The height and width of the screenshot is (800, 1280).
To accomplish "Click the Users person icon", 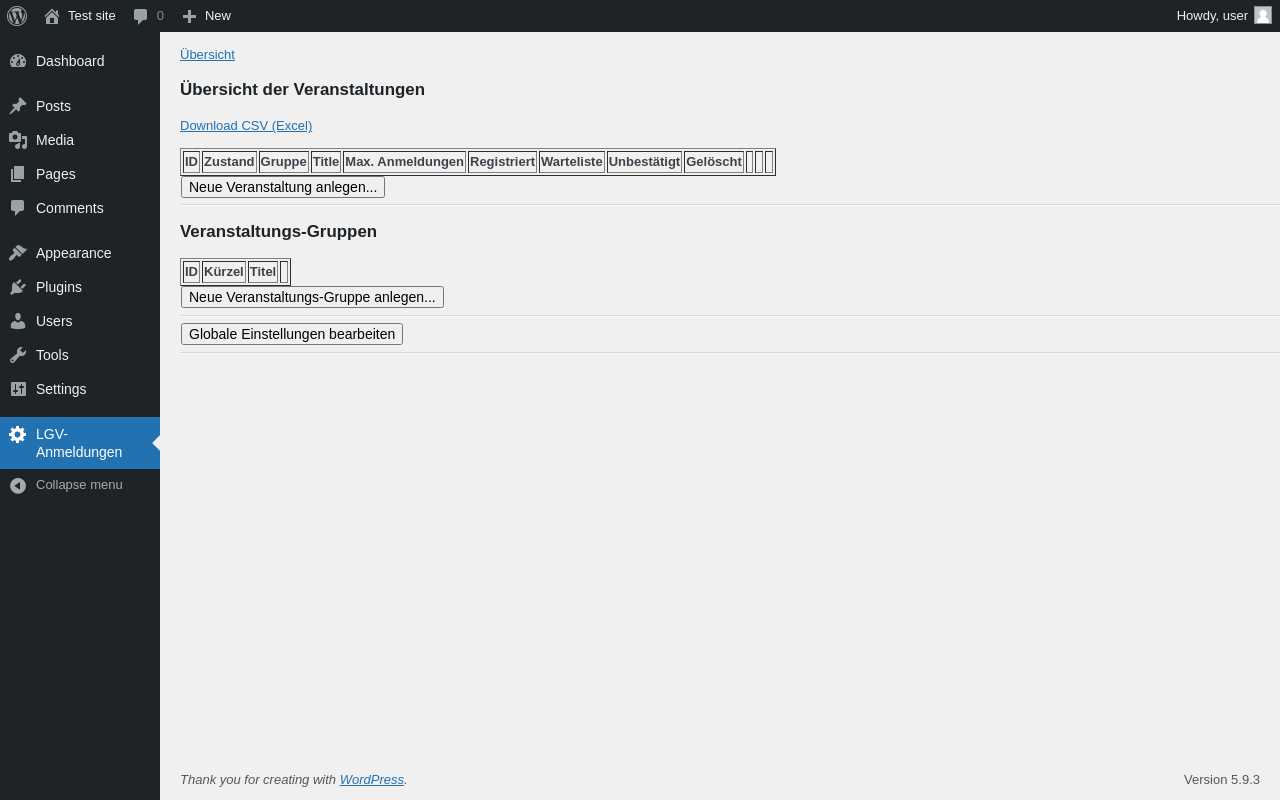I will point(18,321).
